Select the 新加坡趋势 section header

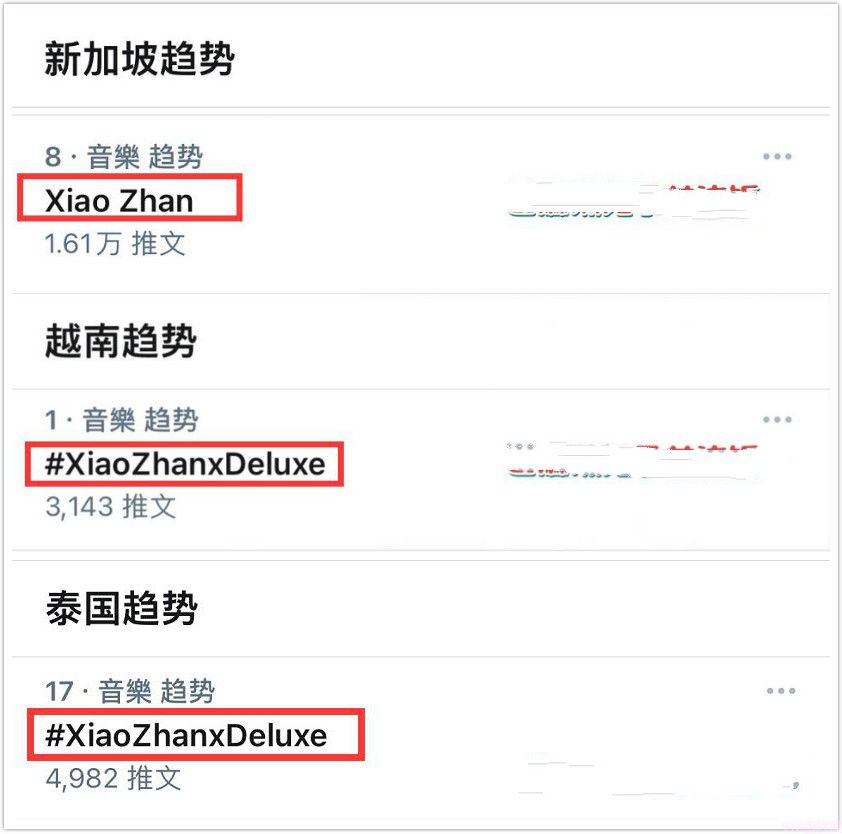point(139,59)
